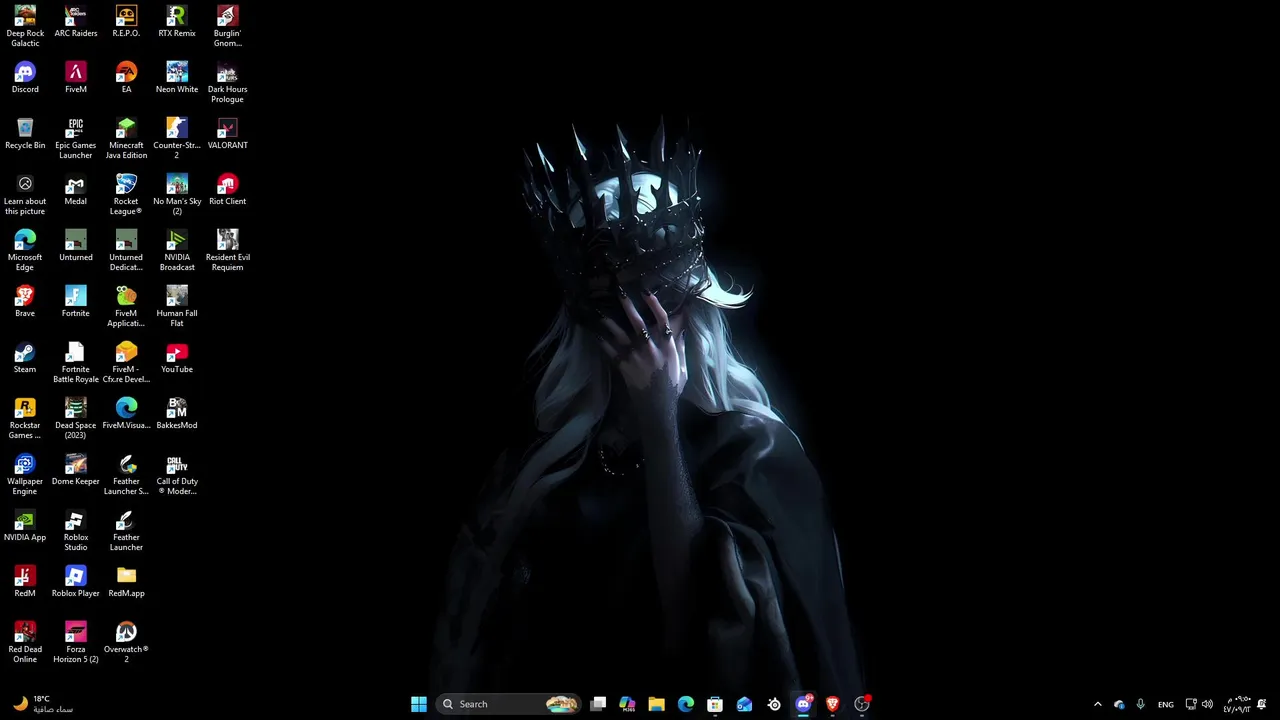This screenshot has width=1280, height=720.
Task: Select the Recycle Bin icon
Action: tap(25, 134)
